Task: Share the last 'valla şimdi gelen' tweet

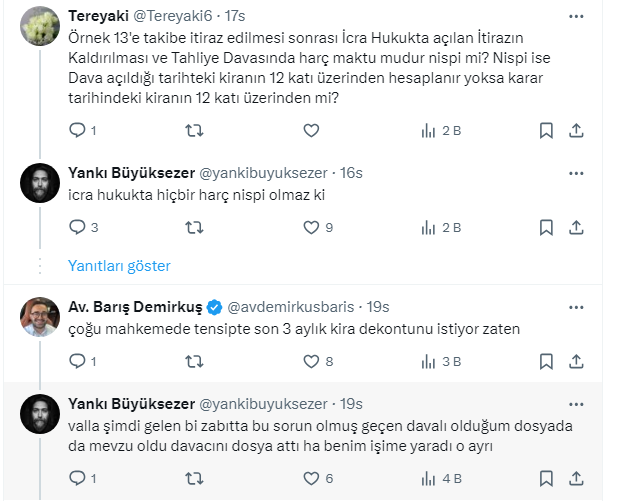Action: tap(577, 478)
